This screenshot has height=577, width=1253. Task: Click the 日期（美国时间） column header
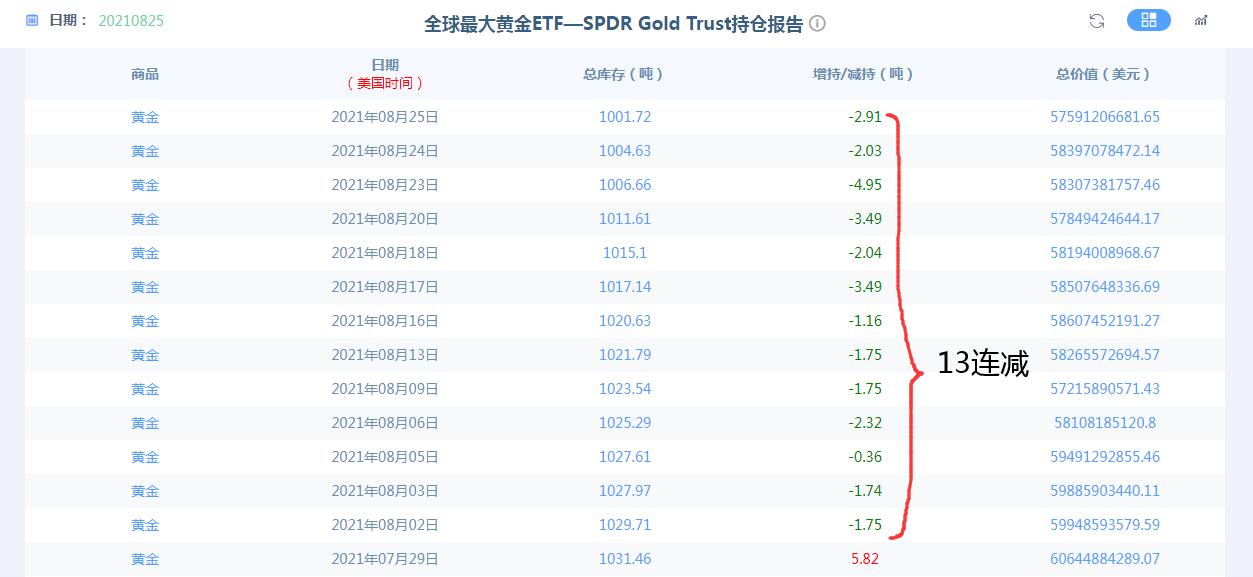point(385,74)
